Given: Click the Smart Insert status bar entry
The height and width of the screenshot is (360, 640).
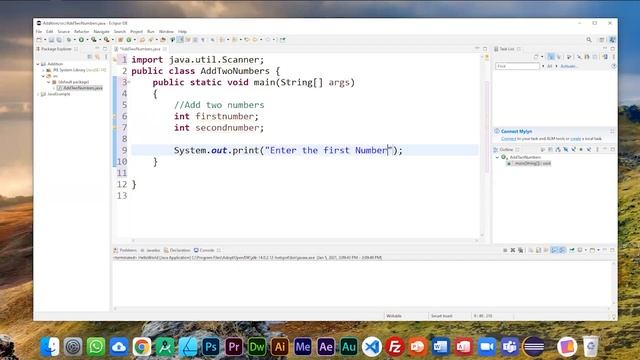Looking at the screenshot, I should pyautogui.click(x=442, y=316).
